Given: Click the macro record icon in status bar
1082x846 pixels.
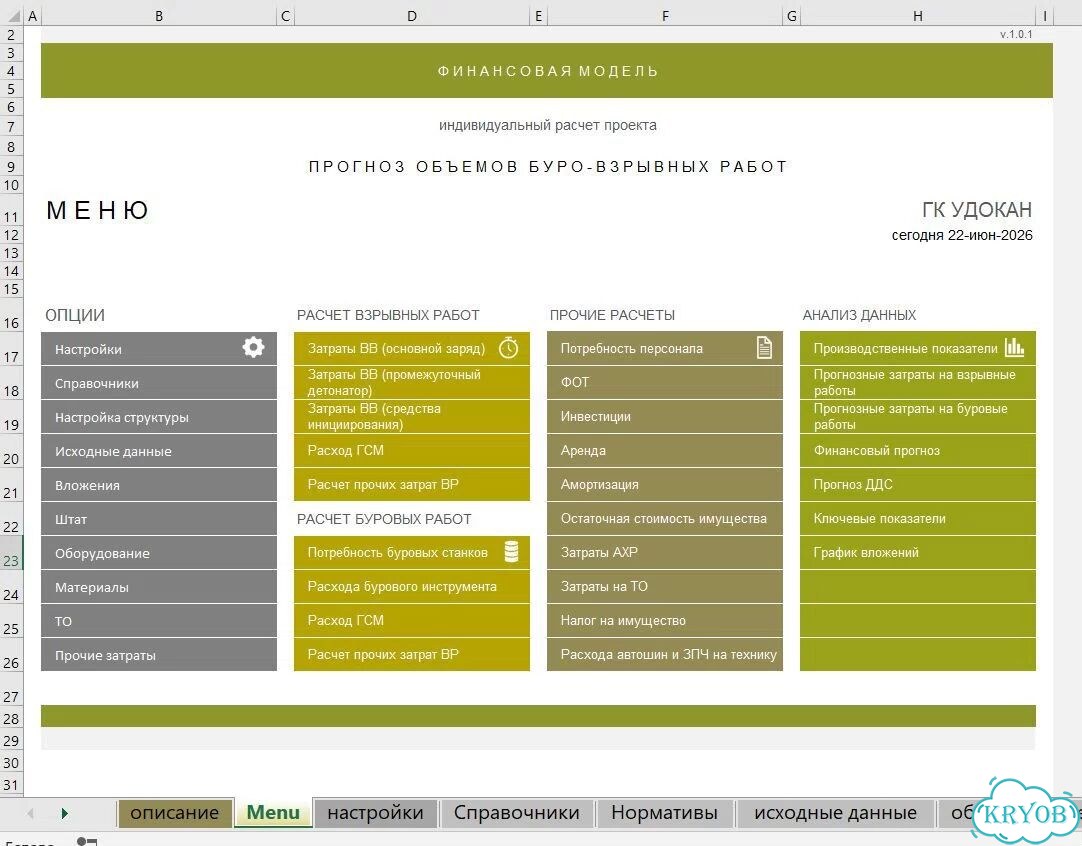Looking at the screenshot, I should coord(87,841).
